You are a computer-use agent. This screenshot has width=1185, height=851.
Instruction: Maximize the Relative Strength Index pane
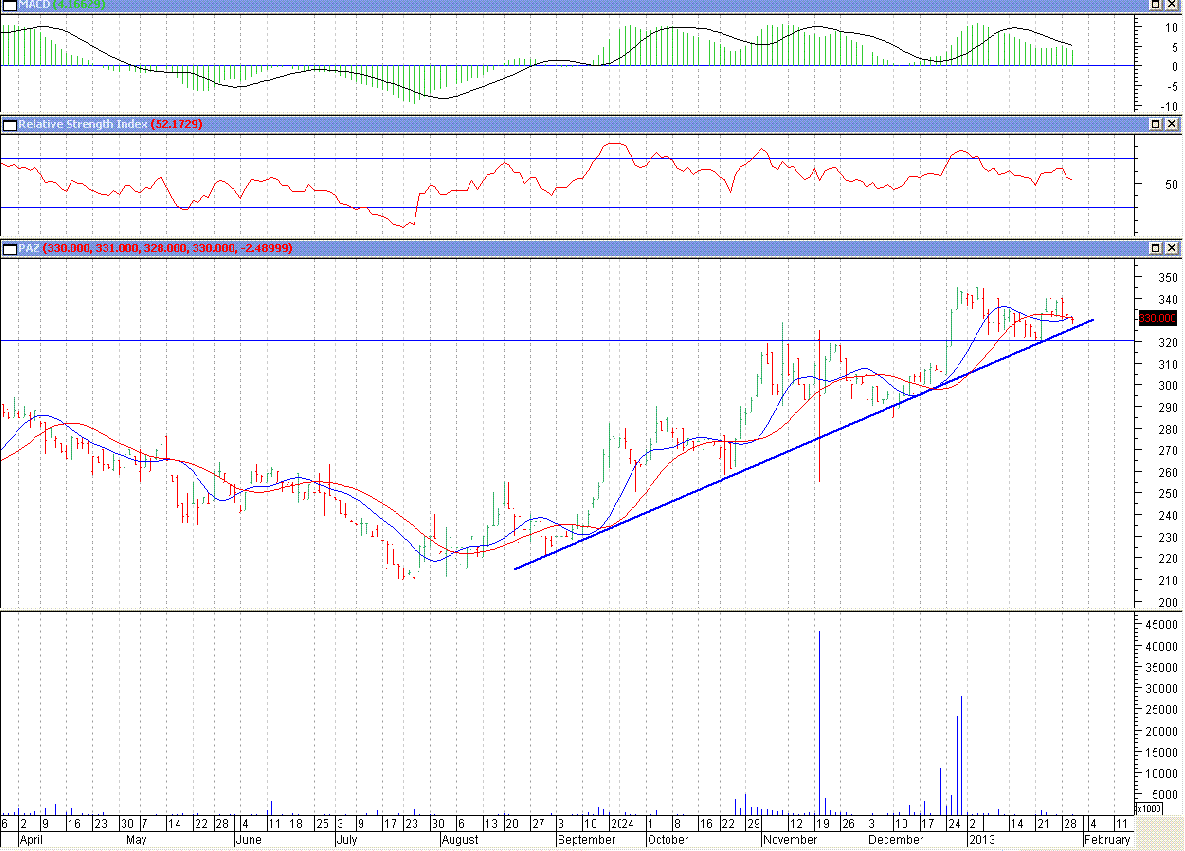[x=1154, y=124]
